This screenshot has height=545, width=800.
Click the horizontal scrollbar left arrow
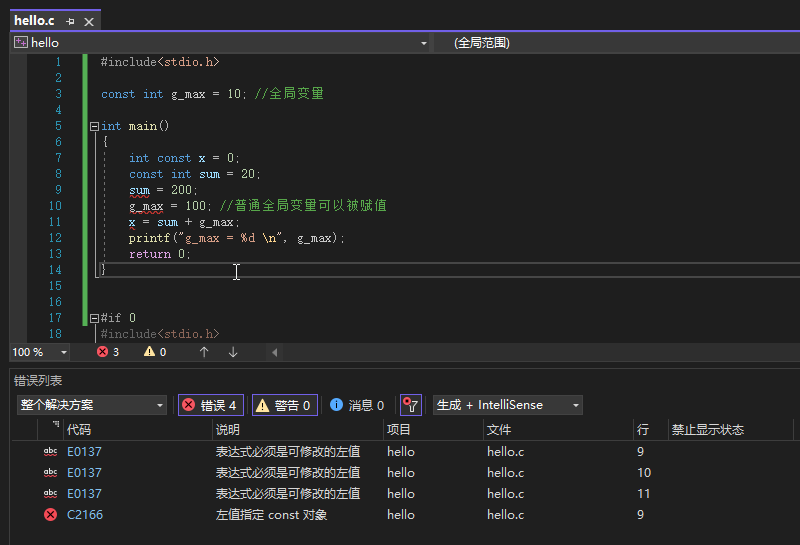[x=274, y=352]
